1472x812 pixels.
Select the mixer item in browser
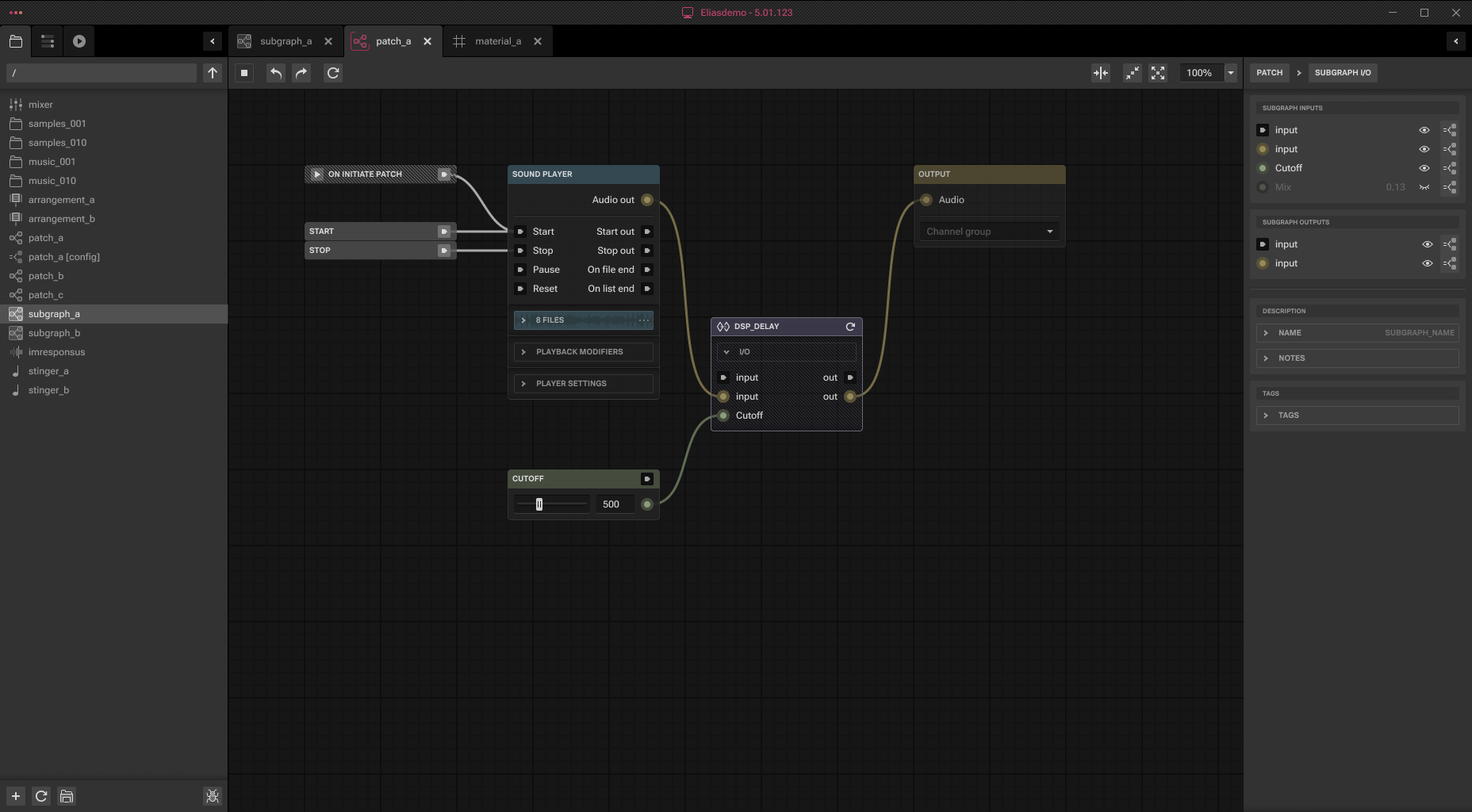[114, 105]
